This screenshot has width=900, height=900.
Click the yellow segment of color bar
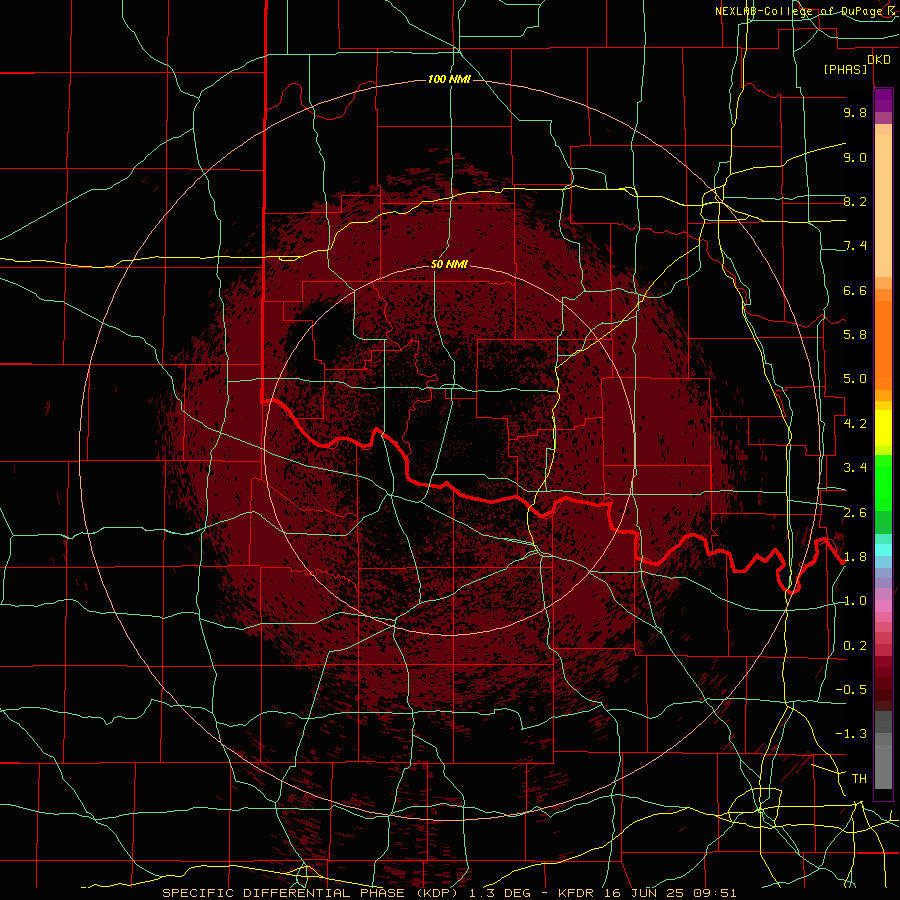point(883,428)
